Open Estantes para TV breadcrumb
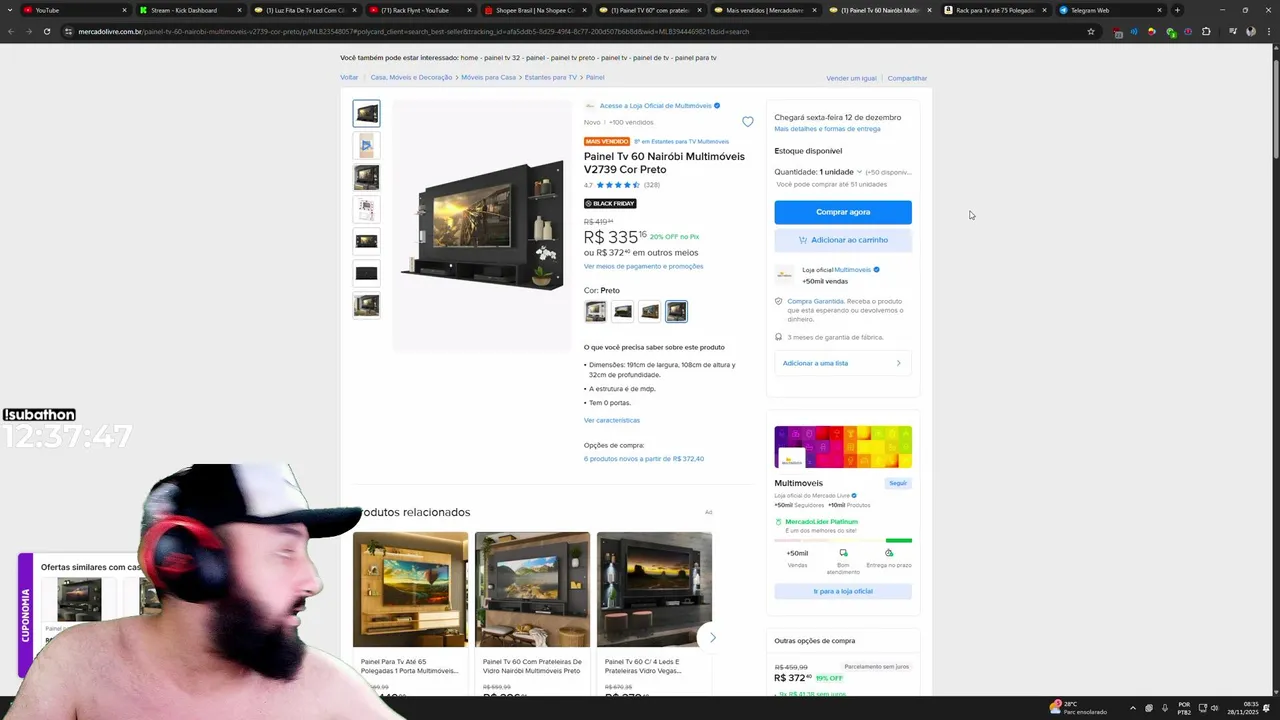 tap(551, 77)
